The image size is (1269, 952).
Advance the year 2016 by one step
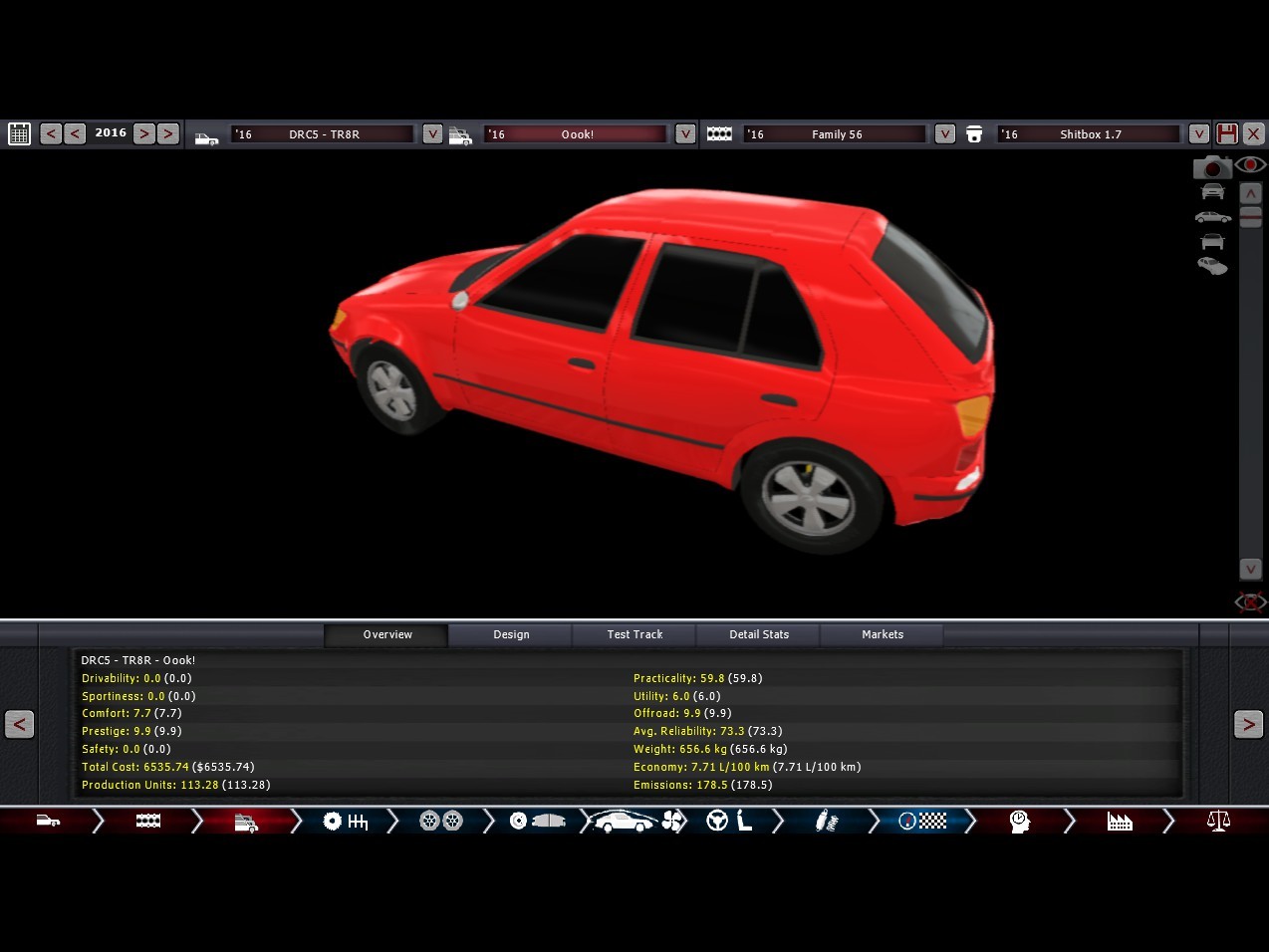click(144, 133)
